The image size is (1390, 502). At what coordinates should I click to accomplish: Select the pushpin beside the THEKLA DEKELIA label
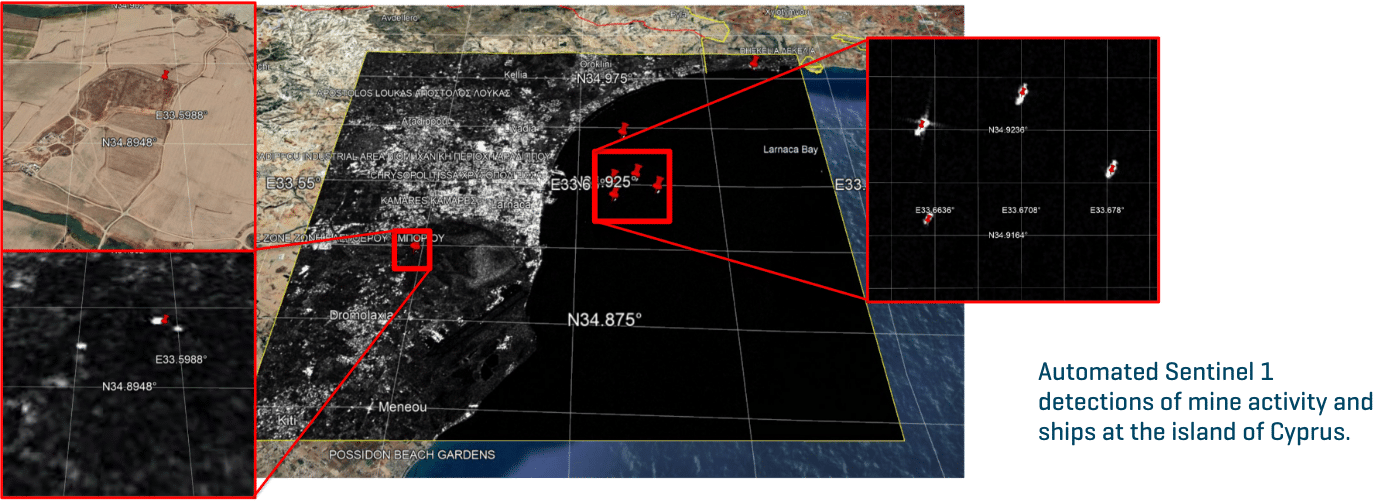pos(754,62)
